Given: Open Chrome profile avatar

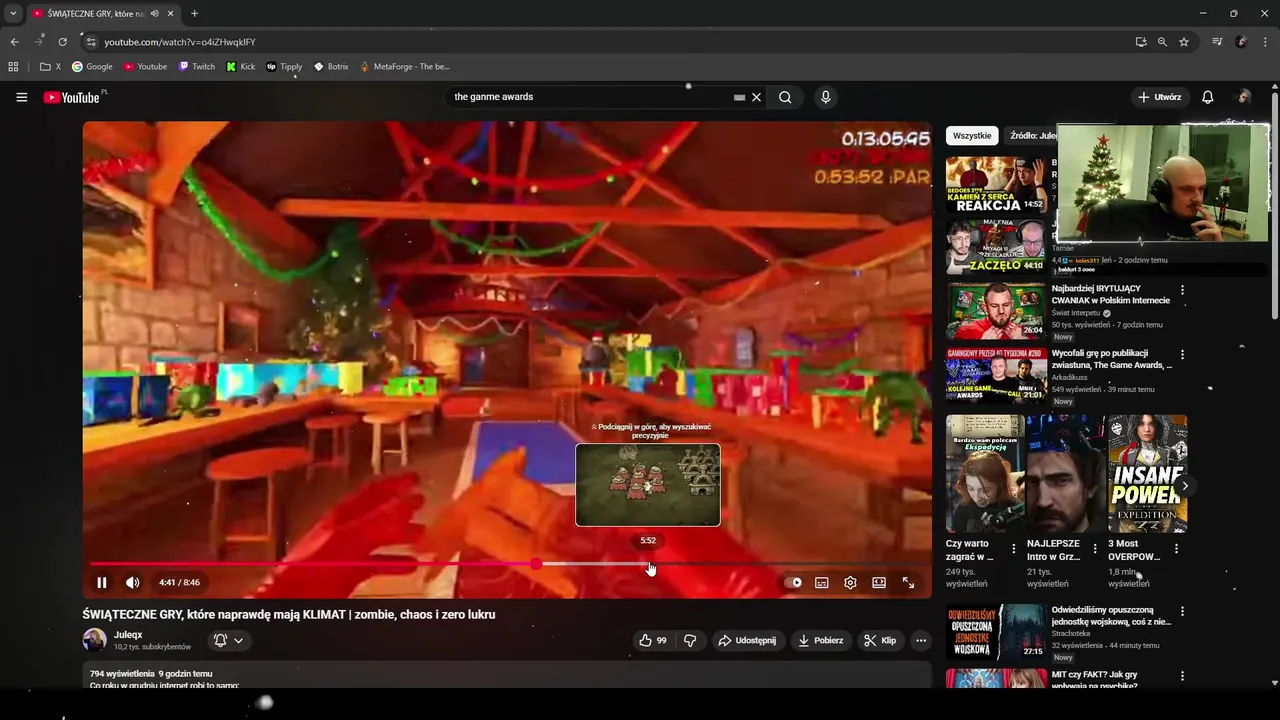Looking at the screenshot, I should coord(1241,42).
